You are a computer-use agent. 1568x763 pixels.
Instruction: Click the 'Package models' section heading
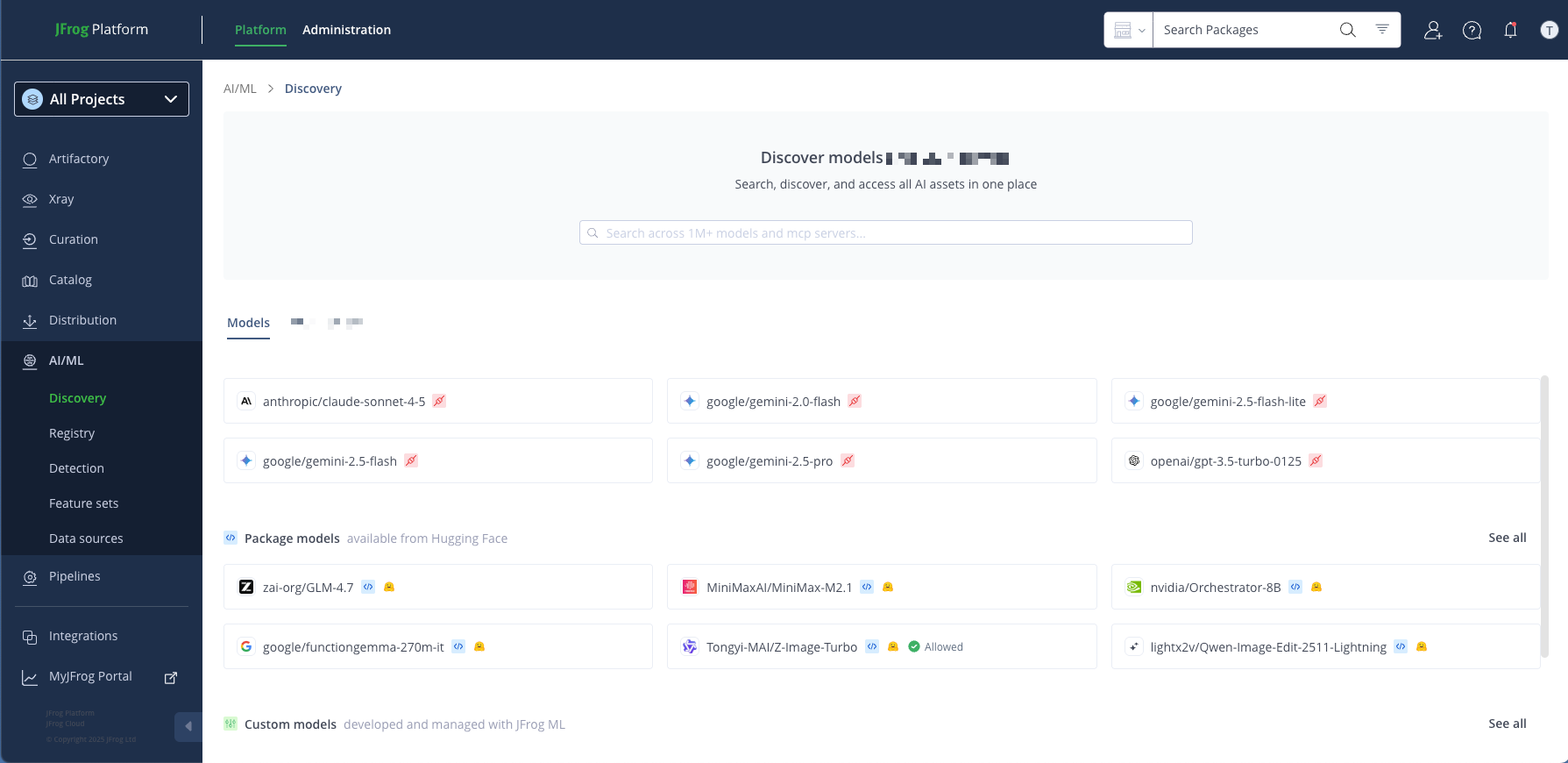point(292,538)
